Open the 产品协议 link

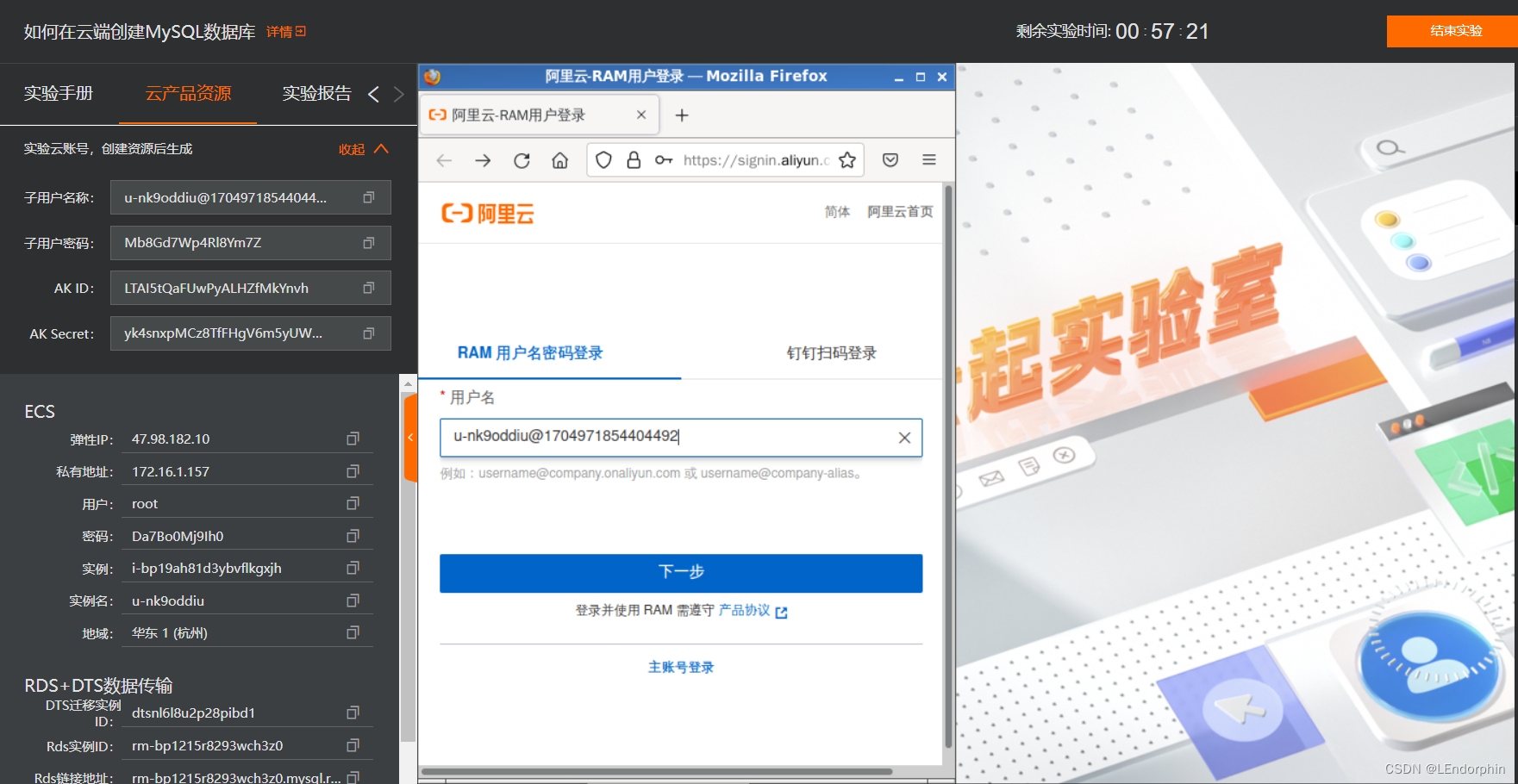753,610
